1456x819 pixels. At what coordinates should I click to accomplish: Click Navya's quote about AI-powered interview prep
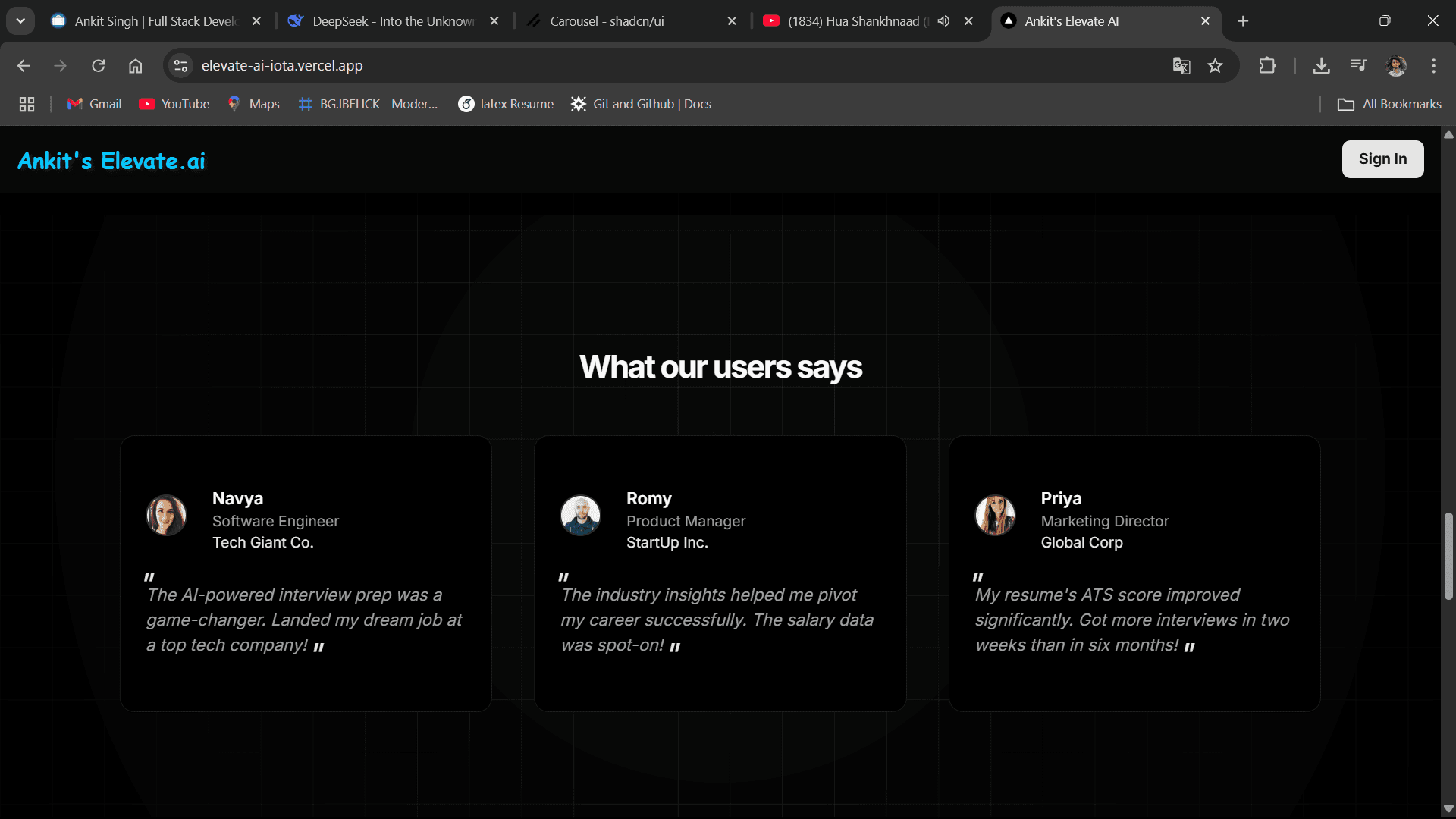(304, 620)
